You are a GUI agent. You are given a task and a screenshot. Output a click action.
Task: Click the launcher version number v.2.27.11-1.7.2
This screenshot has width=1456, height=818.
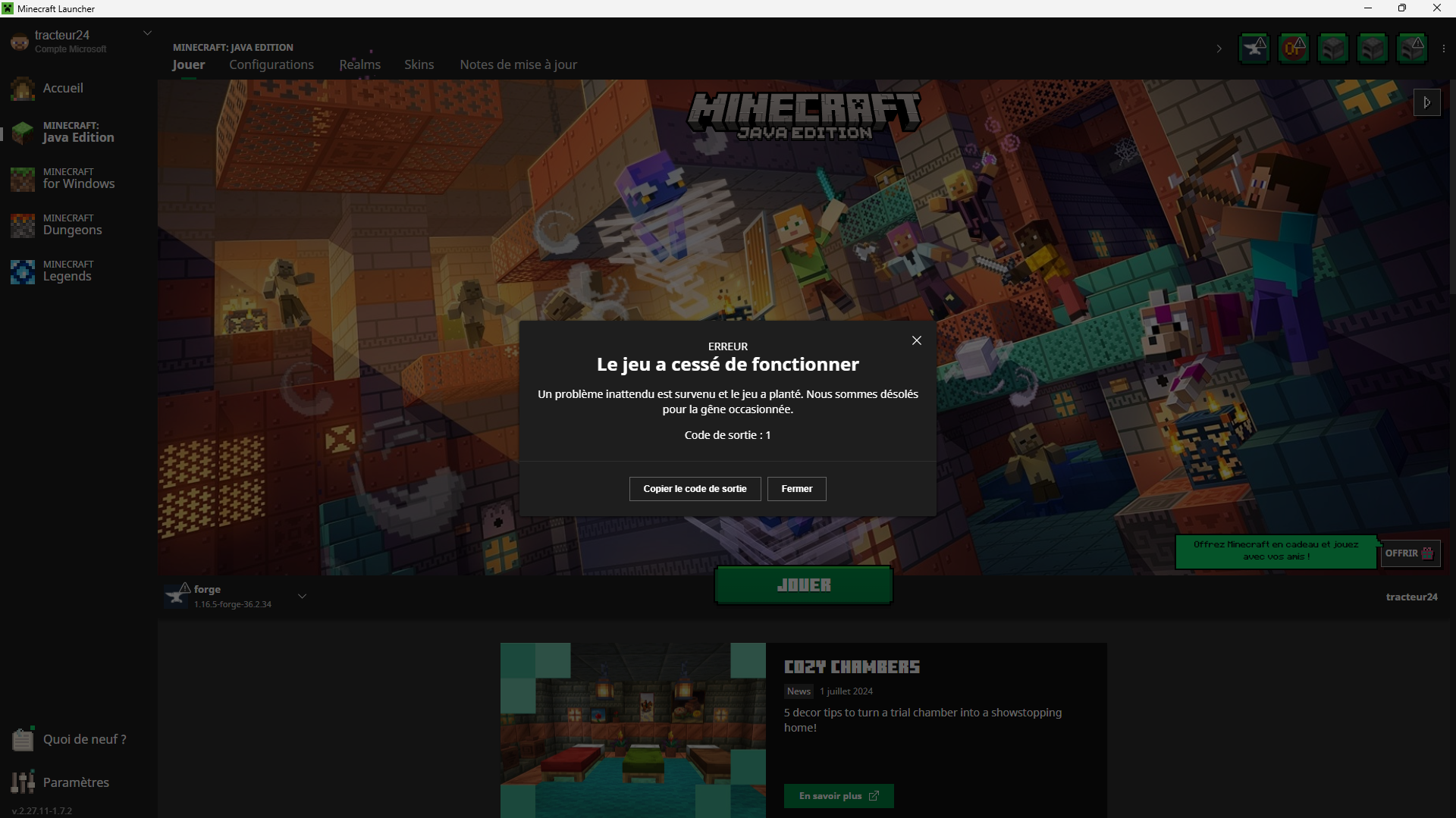pos(42,810)
